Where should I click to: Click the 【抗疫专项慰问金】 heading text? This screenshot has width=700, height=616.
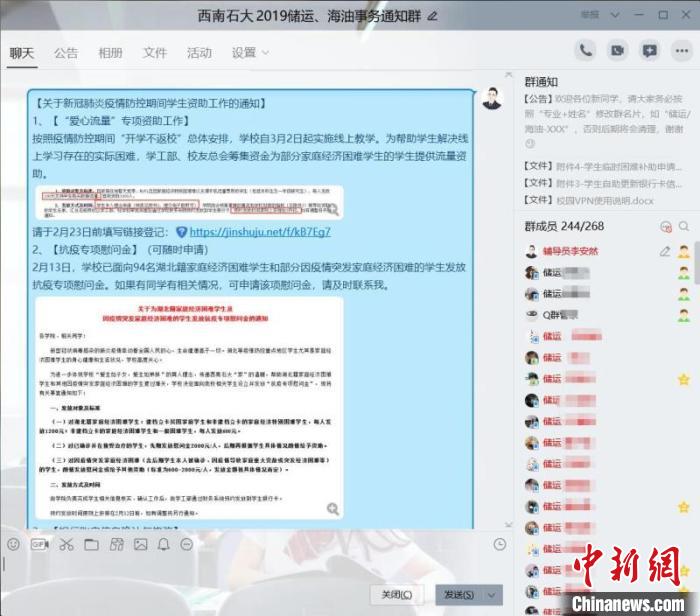(95, 250)
